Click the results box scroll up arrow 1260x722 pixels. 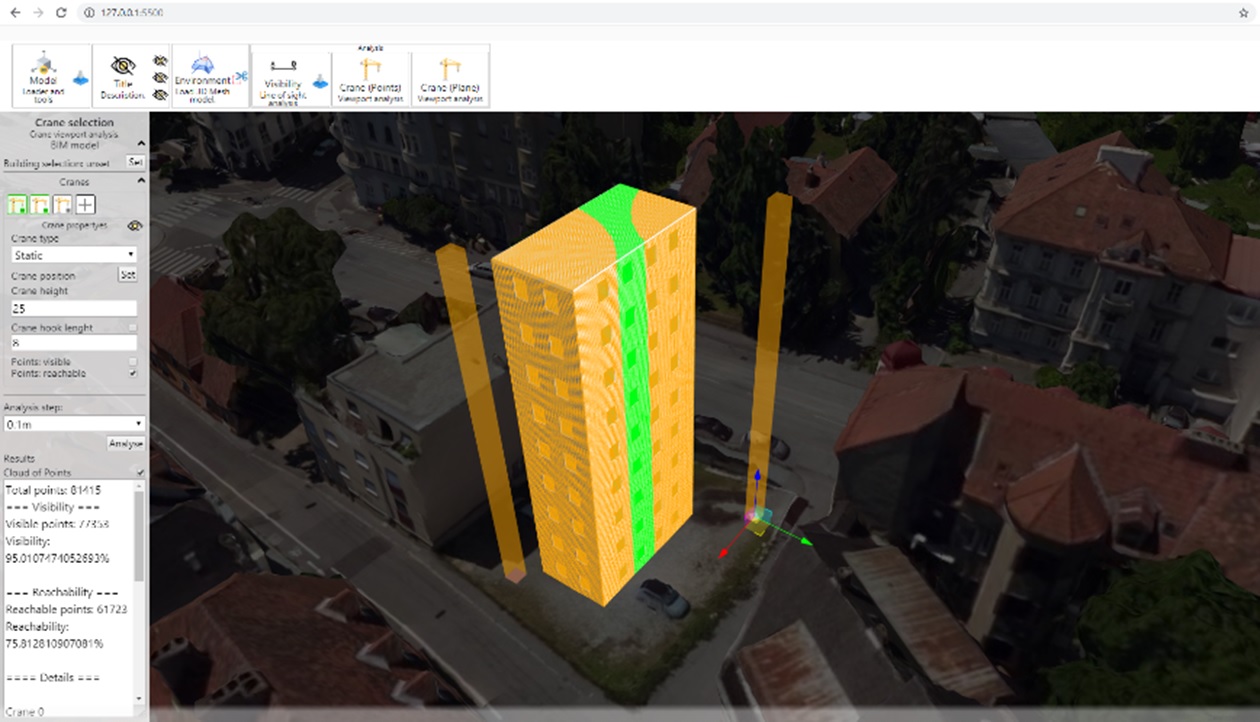[x=139, y=486]
